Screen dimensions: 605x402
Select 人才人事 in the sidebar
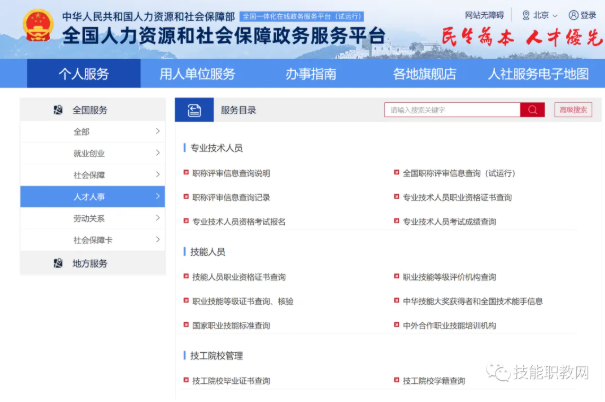[x=93, y=196]
